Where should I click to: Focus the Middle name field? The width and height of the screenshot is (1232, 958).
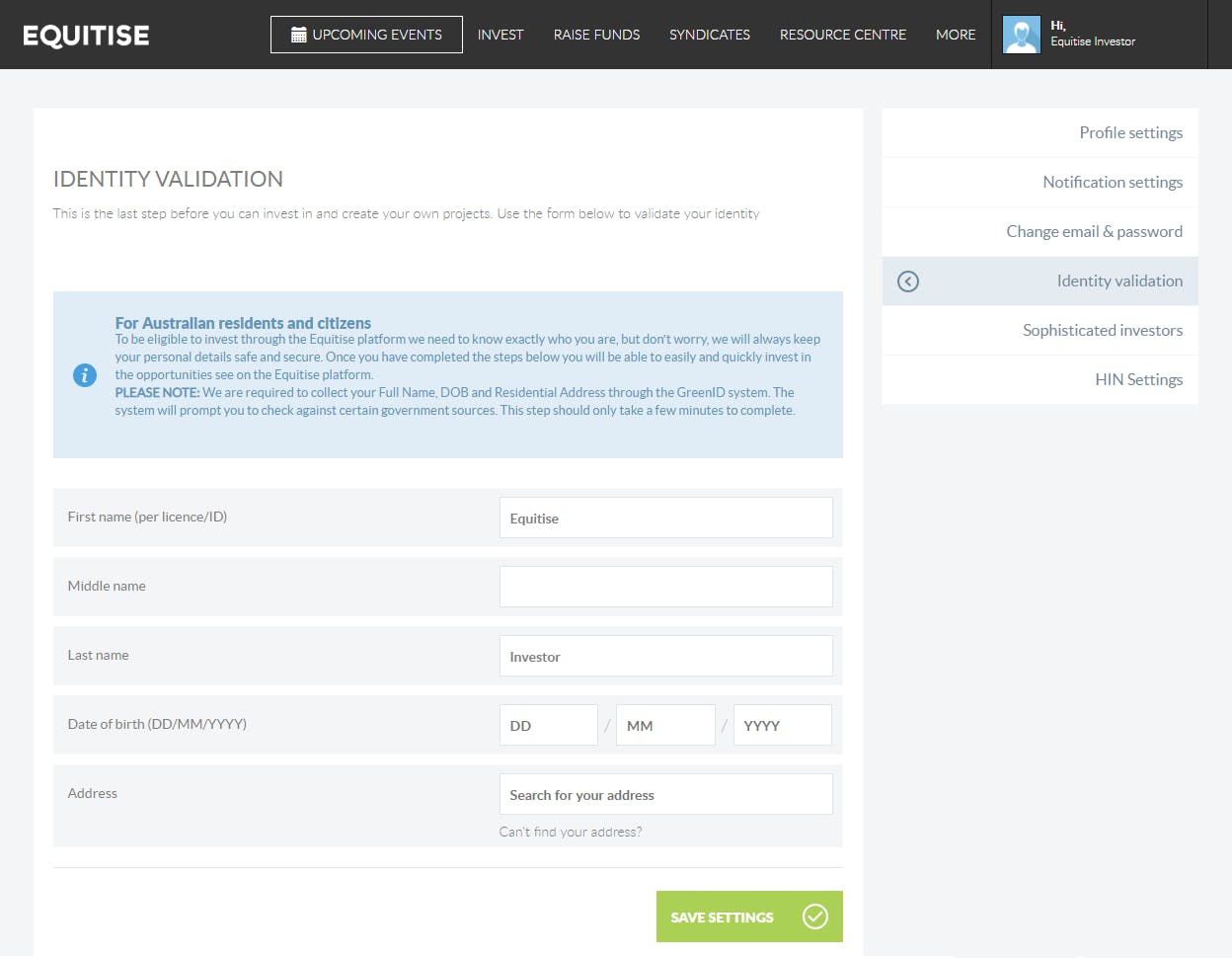click(x=665, y=587)
